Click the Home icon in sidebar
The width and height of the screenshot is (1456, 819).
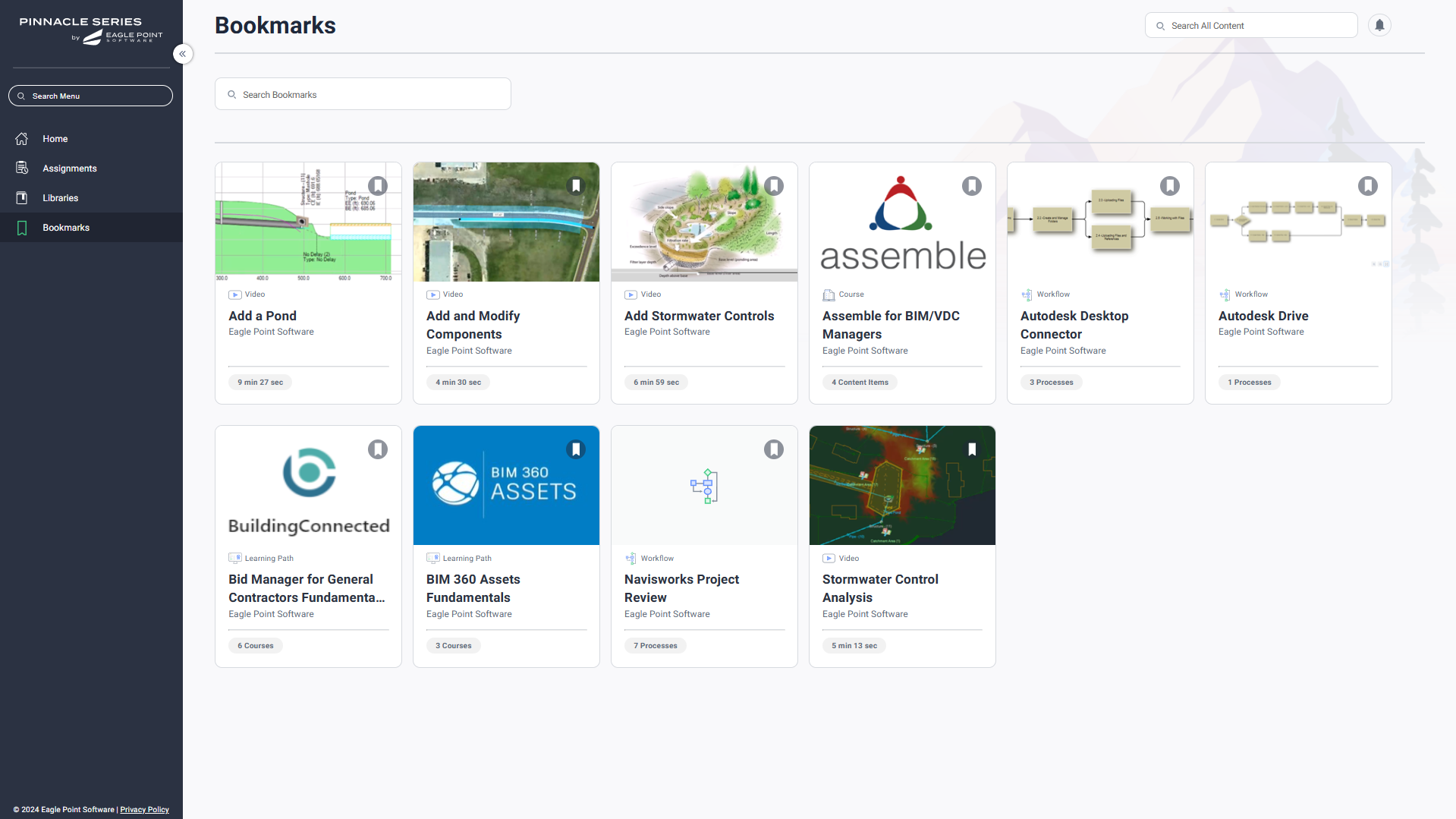[22, 139]
